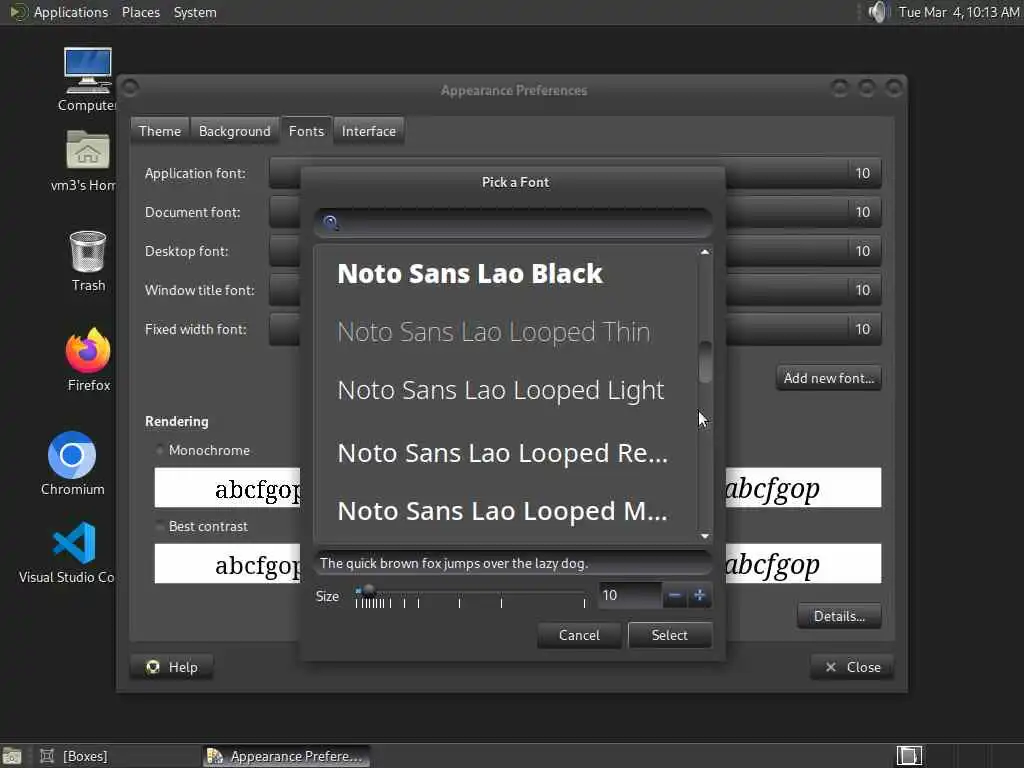This screenshot has height=768, width=1024.
Task: Click the scroll up arrow of font list
Action: coord(705,252)
